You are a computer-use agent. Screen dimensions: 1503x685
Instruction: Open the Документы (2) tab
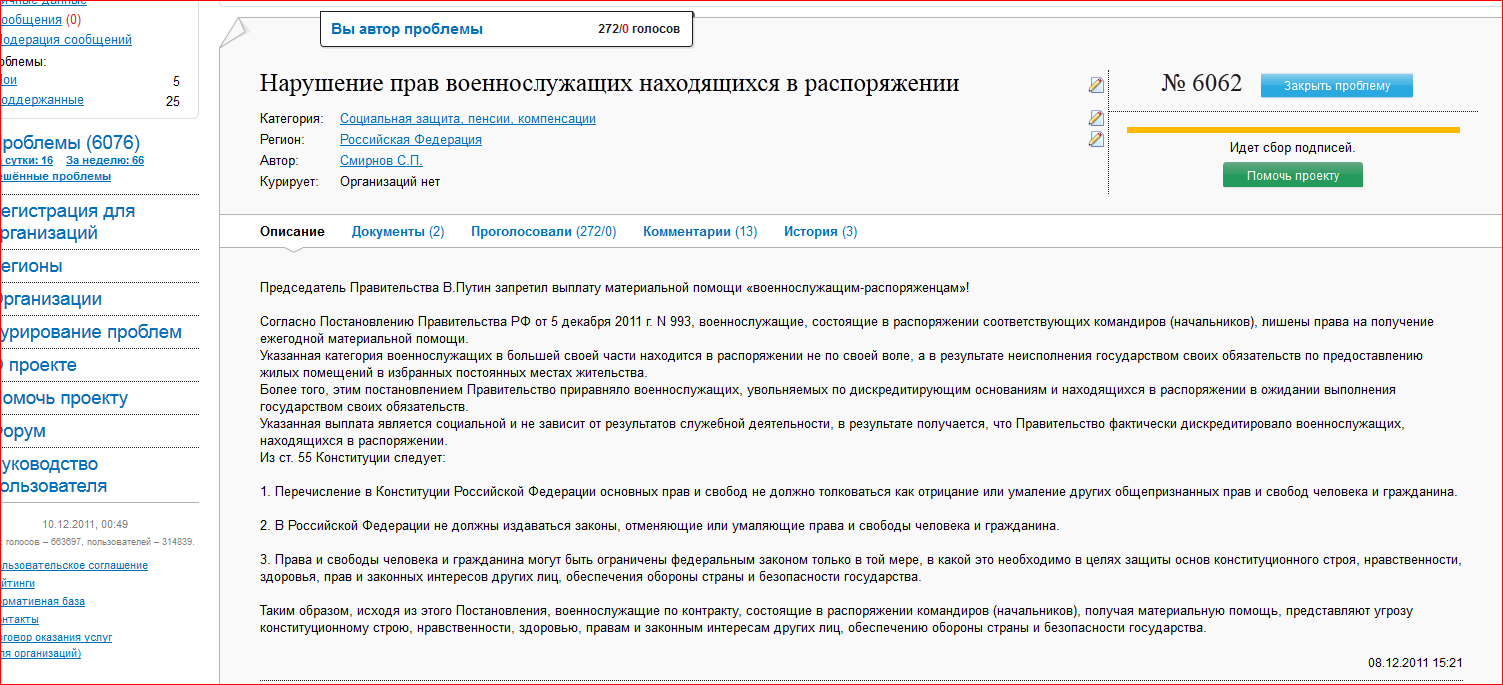click(x=397, y=232)
